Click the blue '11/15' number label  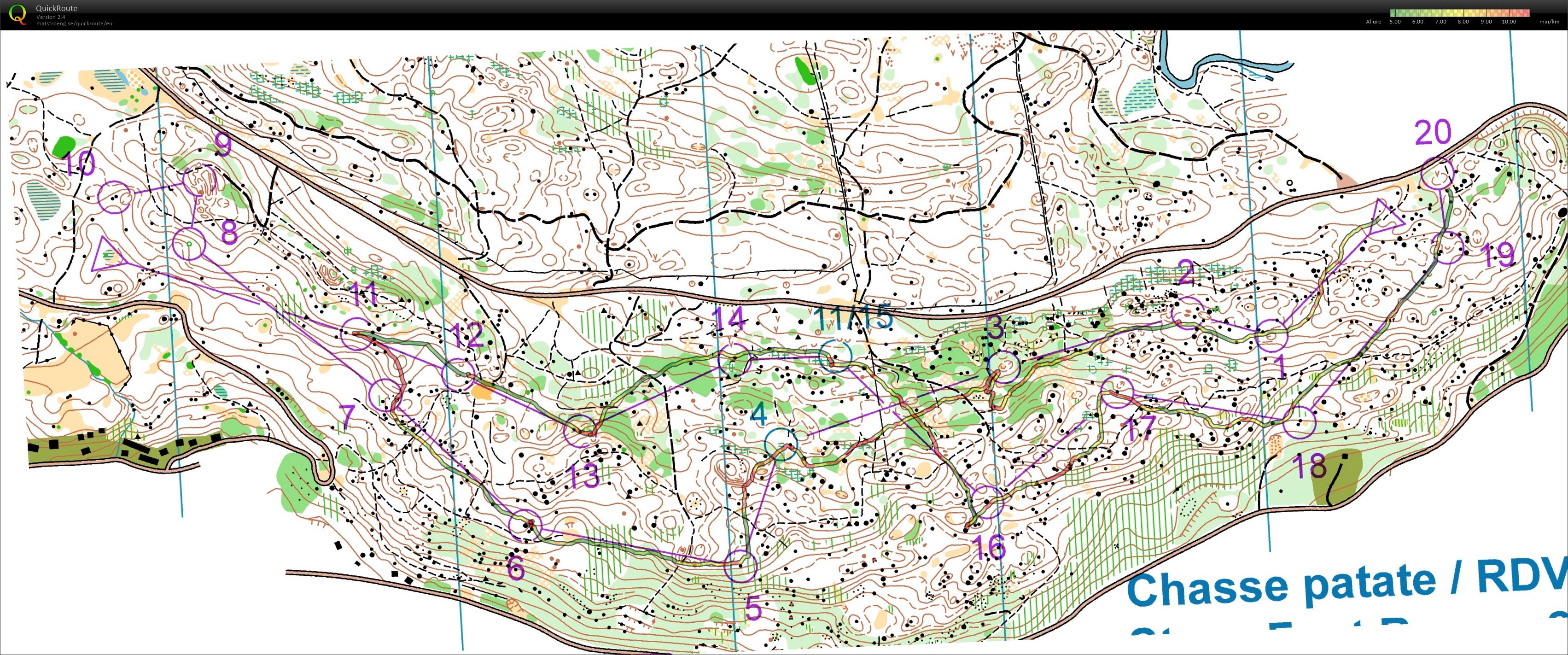coord(853,317)
